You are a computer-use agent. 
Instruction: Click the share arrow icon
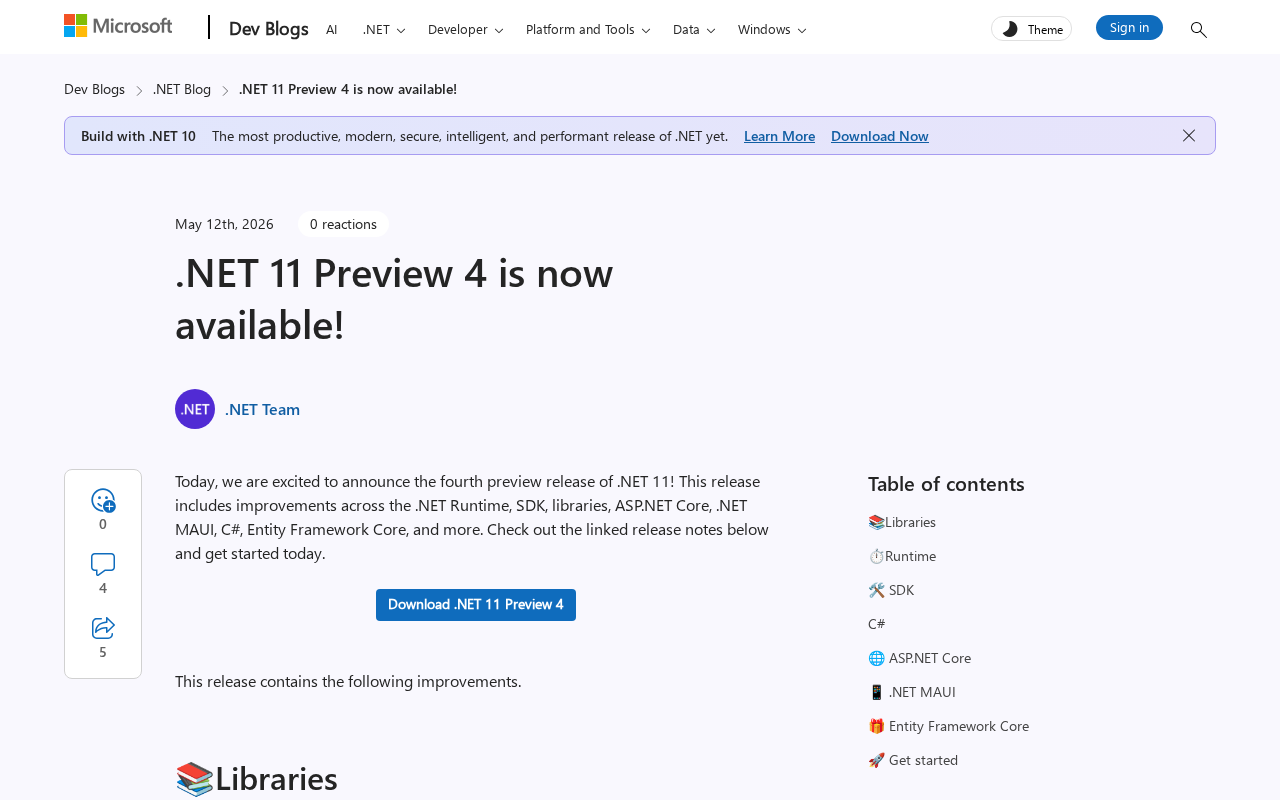(103, 628)
